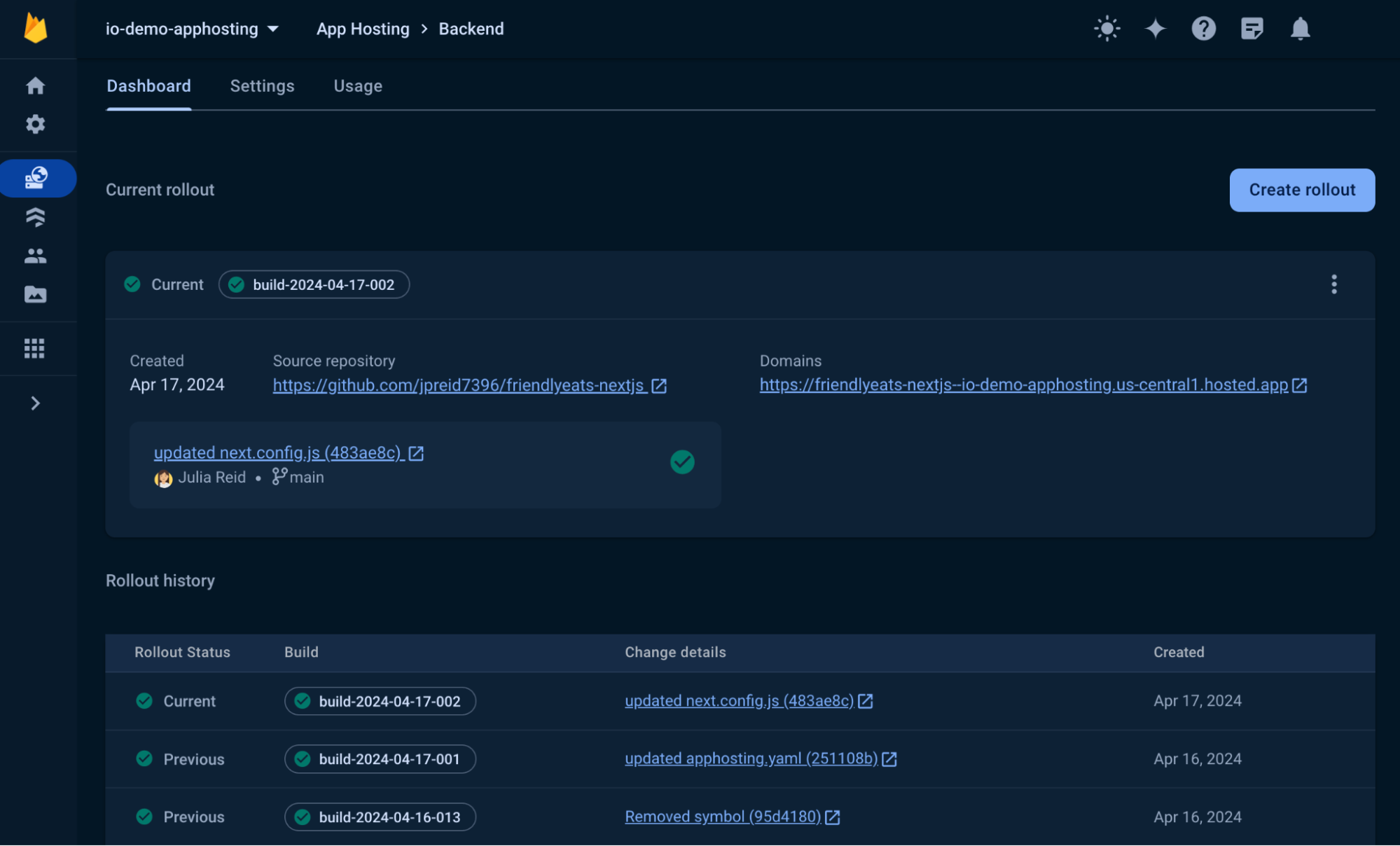Toggle light/dark mode sun icon
This screenshot has width=1400, height=846.
[1107, 28]
